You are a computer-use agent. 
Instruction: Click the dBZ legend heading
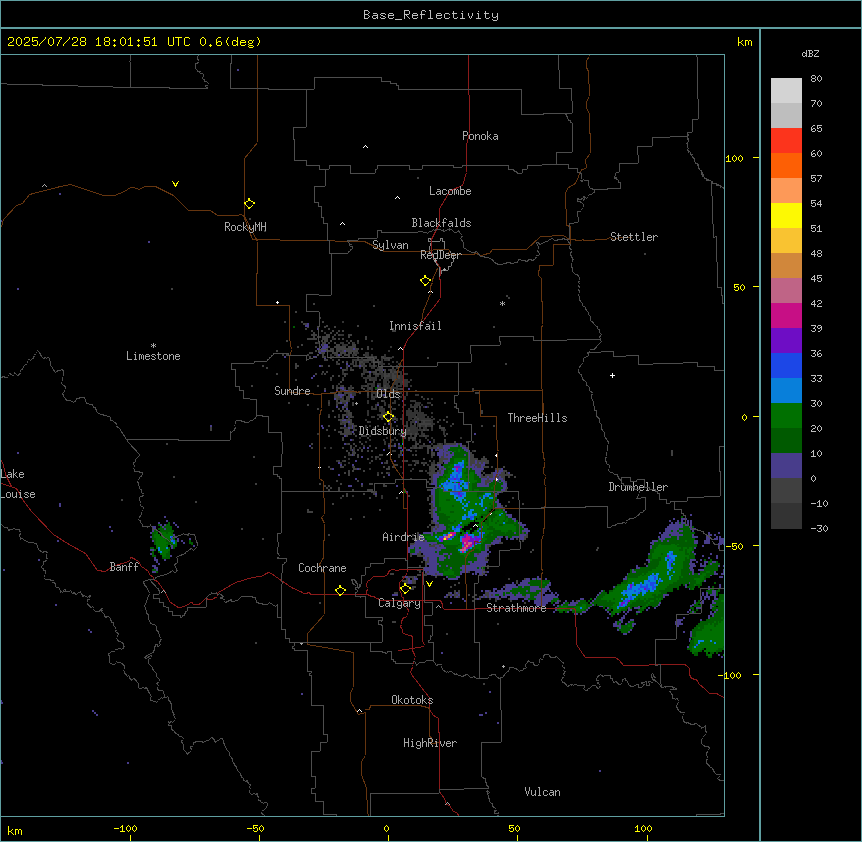point(810,54)
